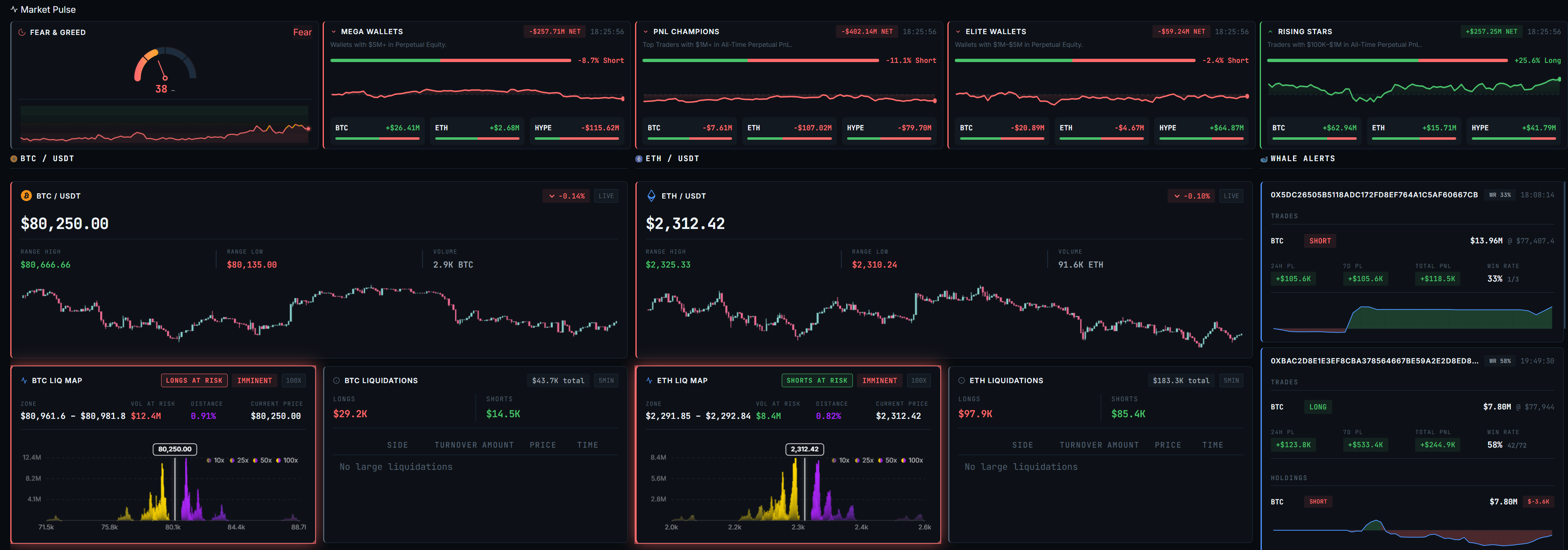
Task: Click the 5MIN button in ETH Liquidations
Action: (x=1231, y=381)
